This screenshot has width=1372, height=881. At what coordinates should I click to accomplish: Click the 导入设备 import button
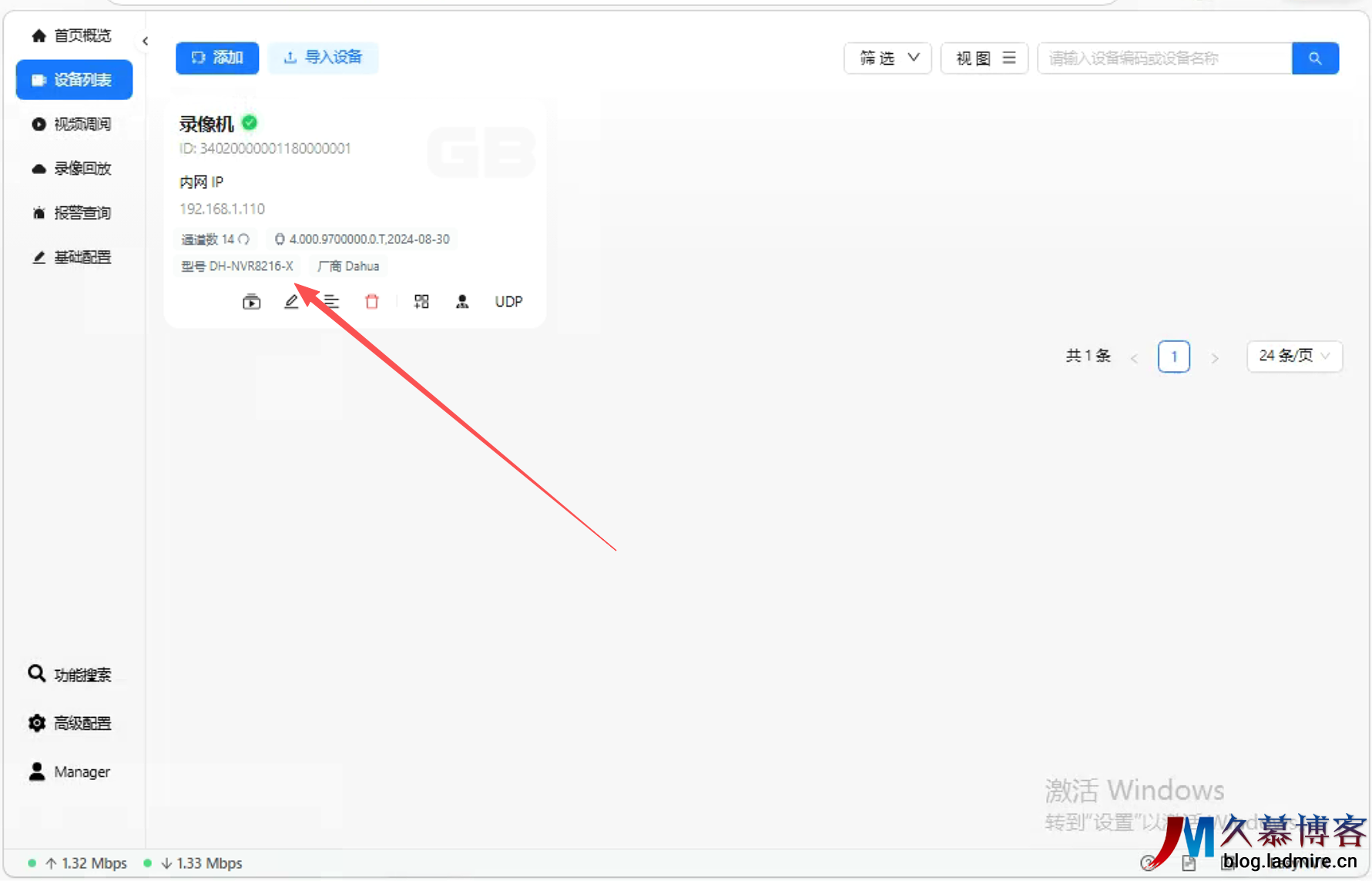324,58
